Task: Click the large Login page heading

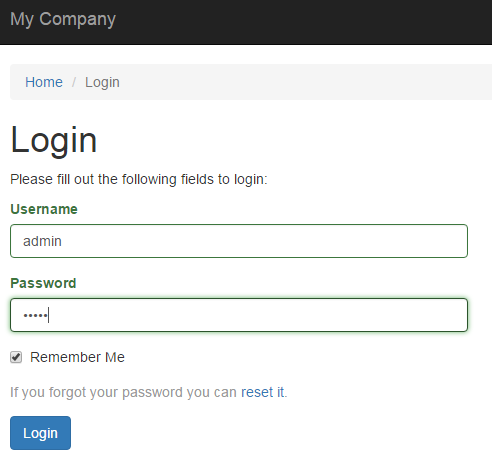Action: point(54,140)
